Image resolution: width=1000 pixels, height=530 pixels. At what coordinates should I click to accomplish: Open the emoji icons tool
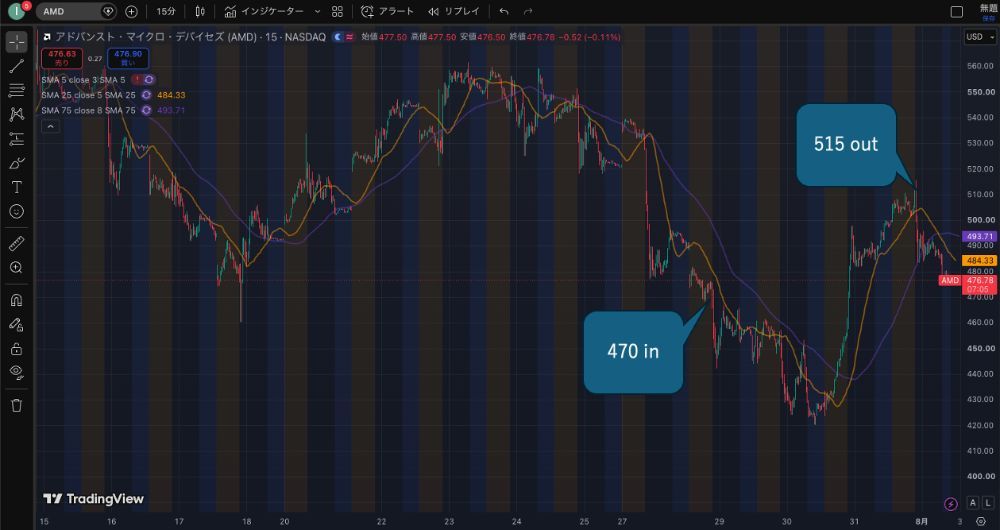17,211
